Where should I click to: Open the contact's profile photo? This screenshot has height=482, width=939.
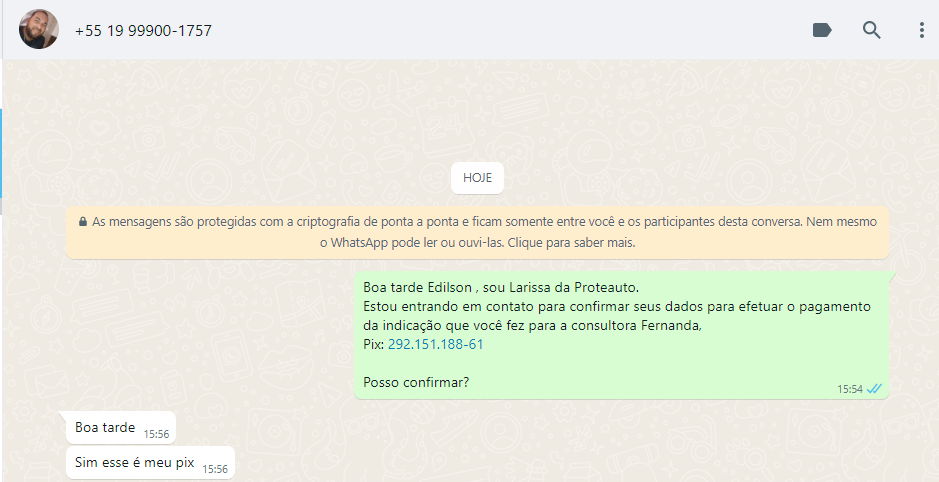pos(39,29)
